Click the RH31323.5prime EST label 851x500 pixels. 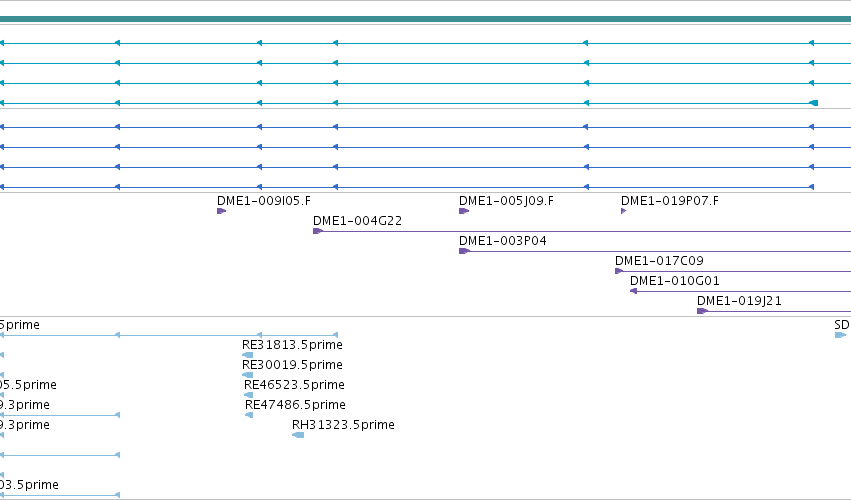[x=343, y=425]
